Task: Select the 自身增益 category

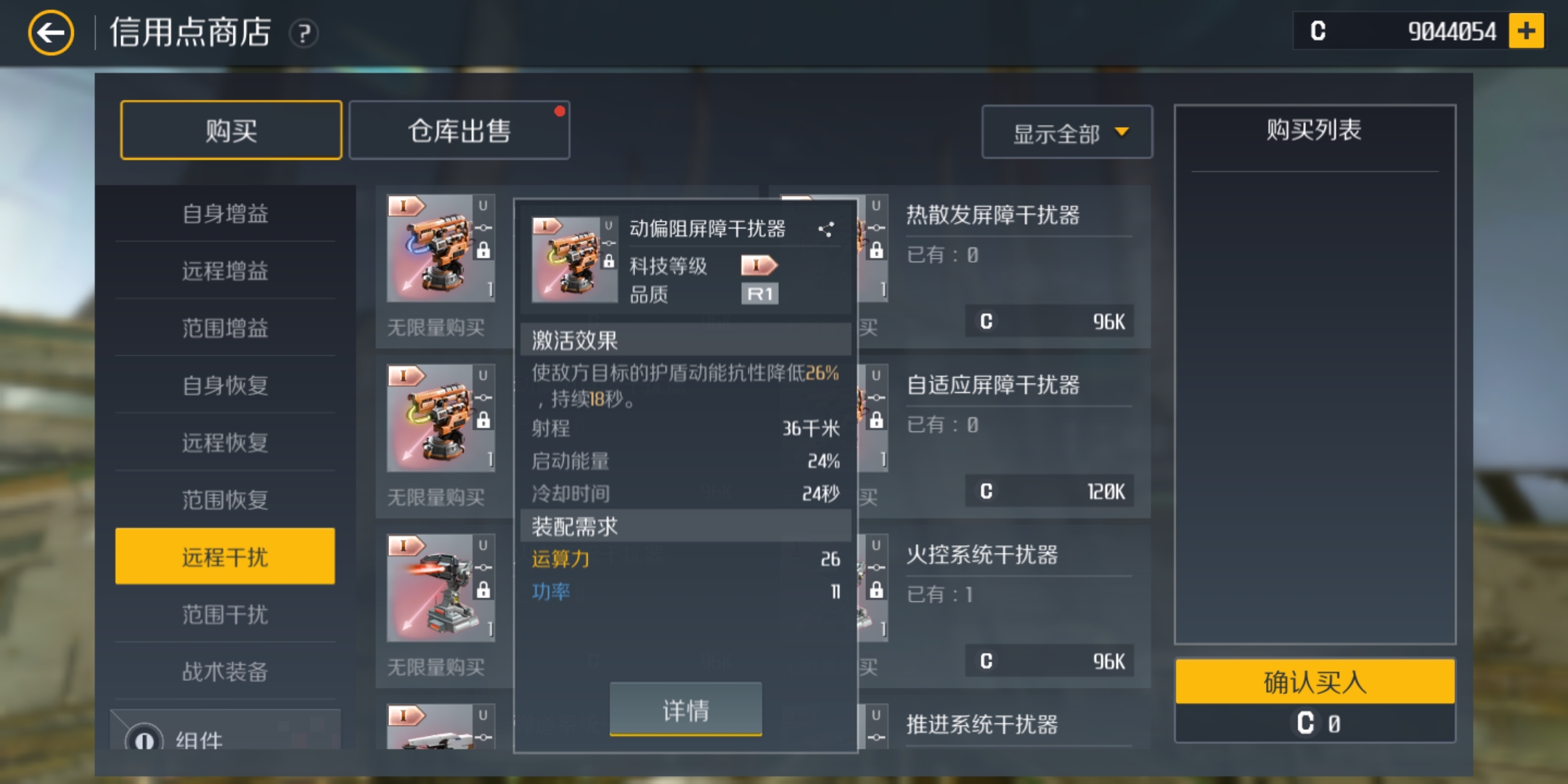Action: 225,213
